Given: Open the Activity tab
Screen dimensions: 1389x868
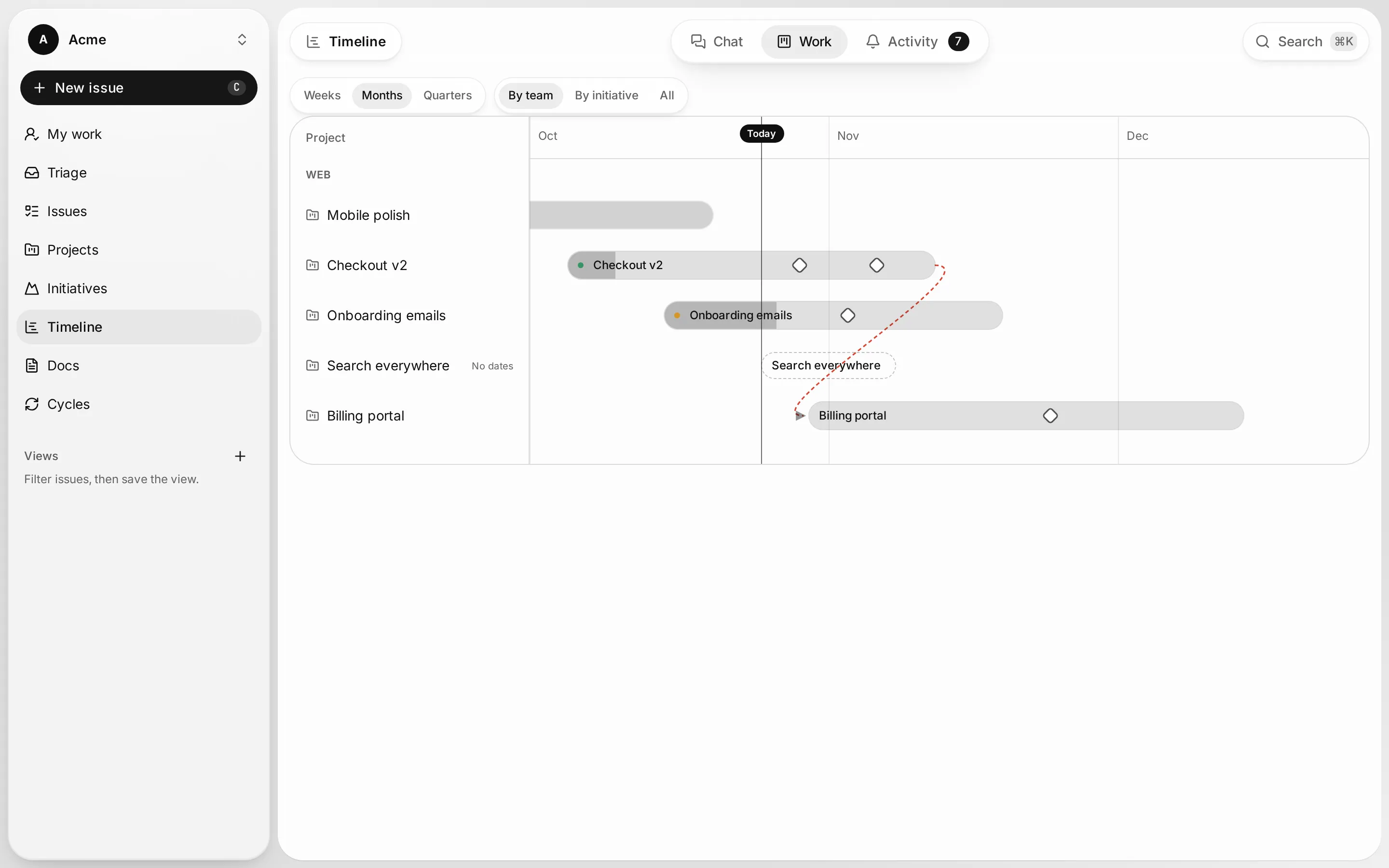Looking at the screenshot, I should point(917,41).
